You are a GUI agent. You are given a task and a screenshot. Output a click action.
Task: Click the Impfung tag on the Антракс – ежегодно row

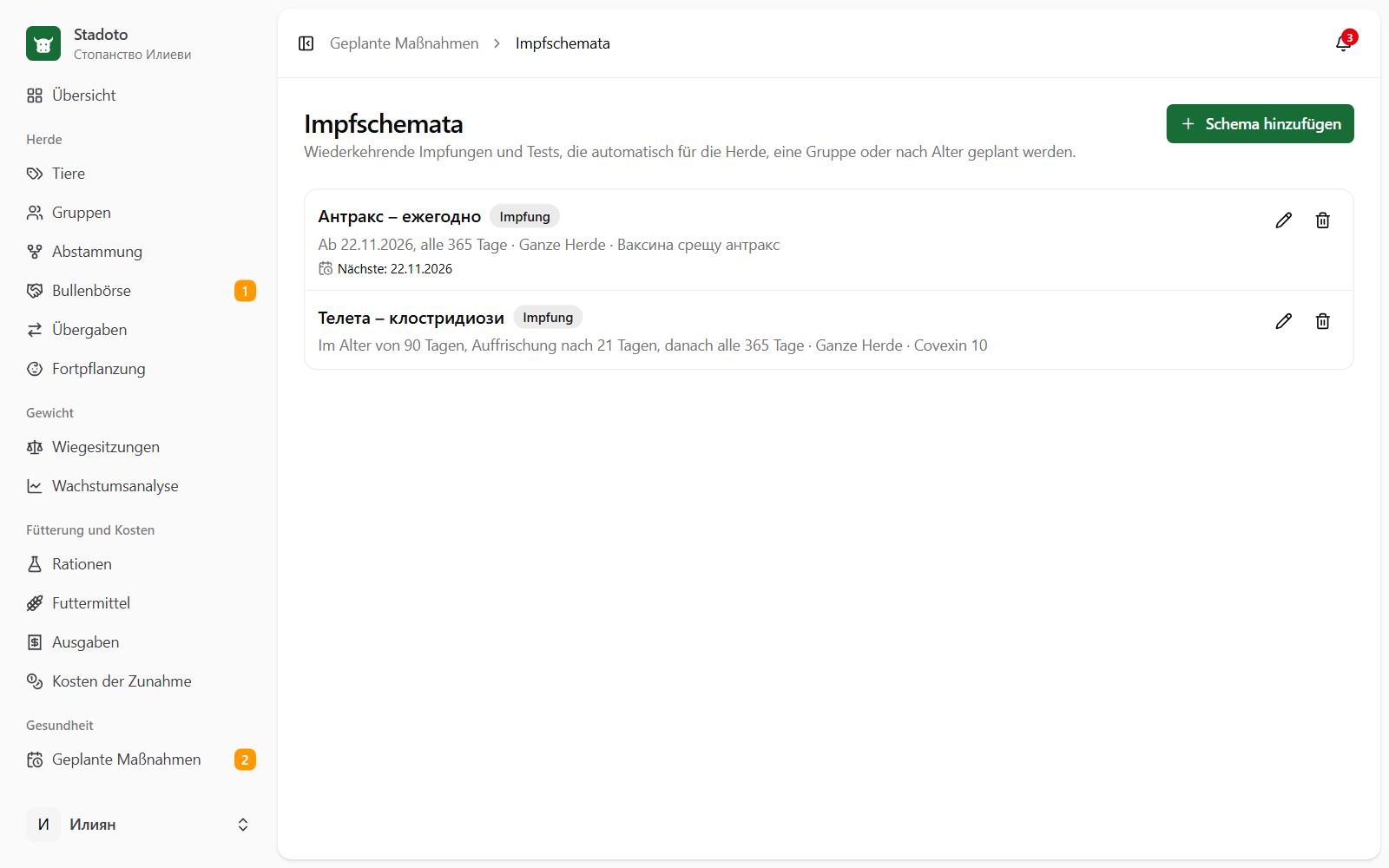pos(524,217)
